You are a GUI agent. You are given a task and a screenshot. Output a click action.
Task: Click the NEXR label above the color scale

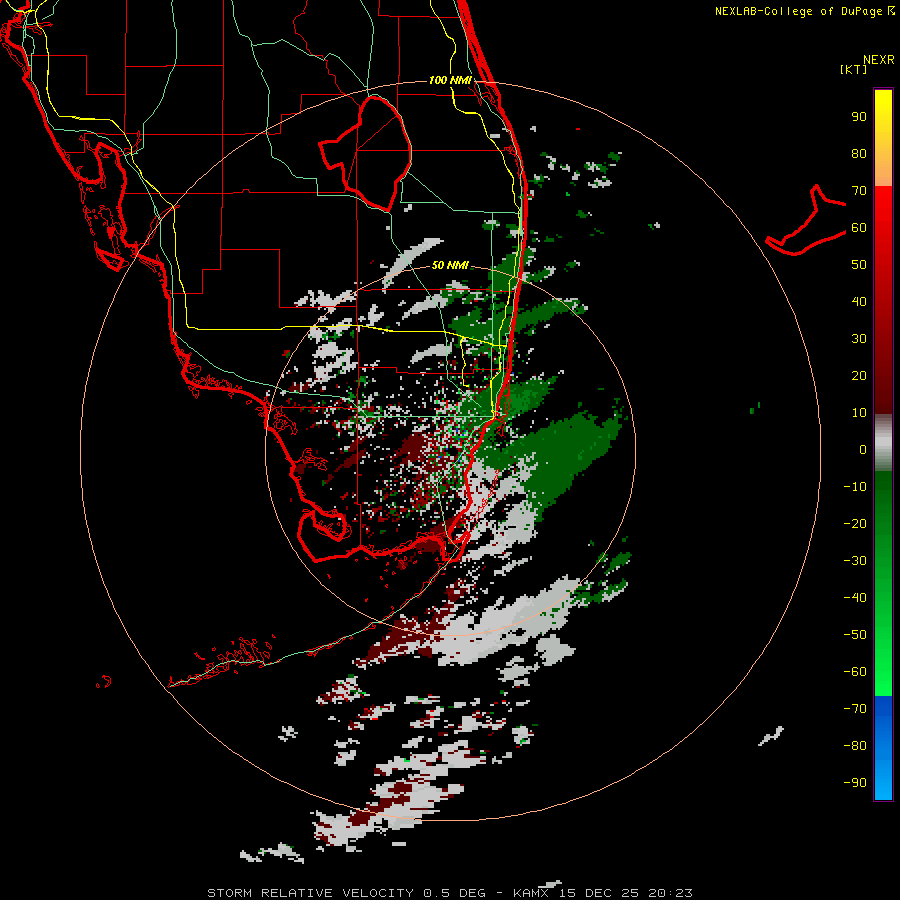[878, 60]
